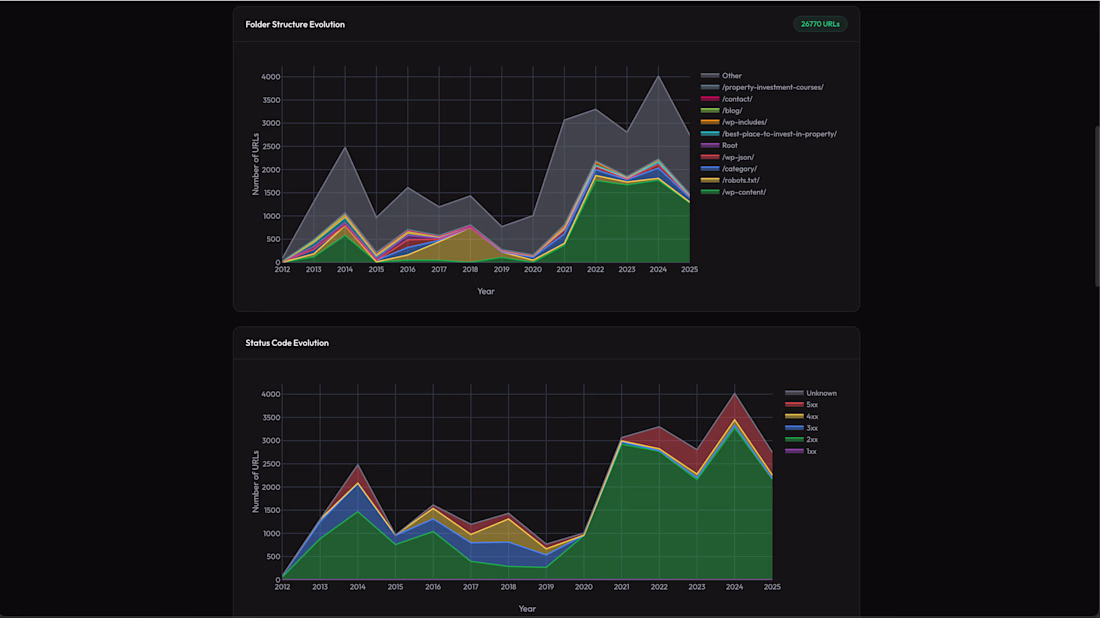Click the 2024 peak in folder chart
The height and width of the screenshot is (618, 1100).
click(658, 76)
